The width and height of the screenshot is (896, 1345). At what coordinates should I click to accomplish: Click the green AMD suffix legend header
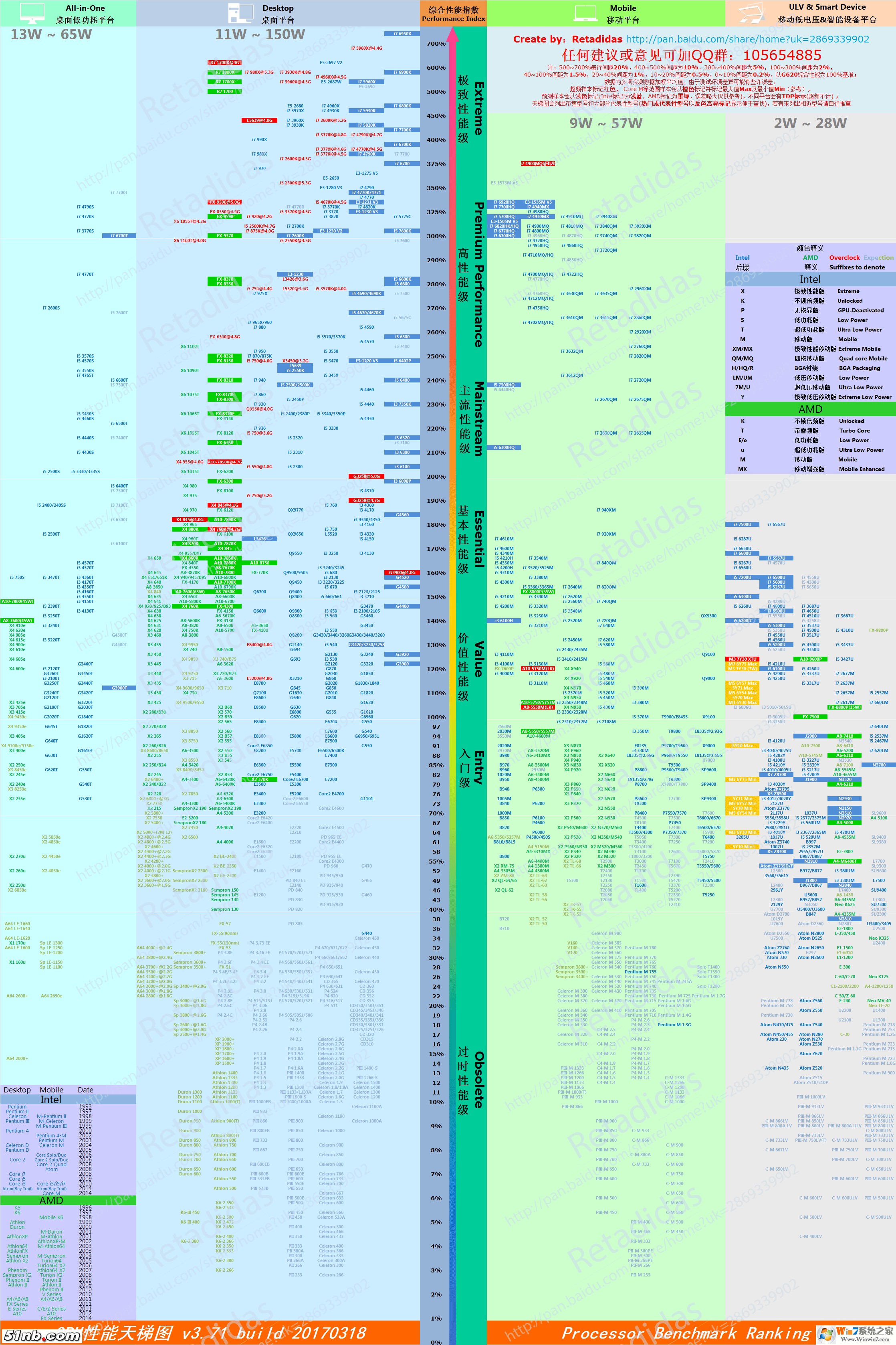(x=810, y=409)
